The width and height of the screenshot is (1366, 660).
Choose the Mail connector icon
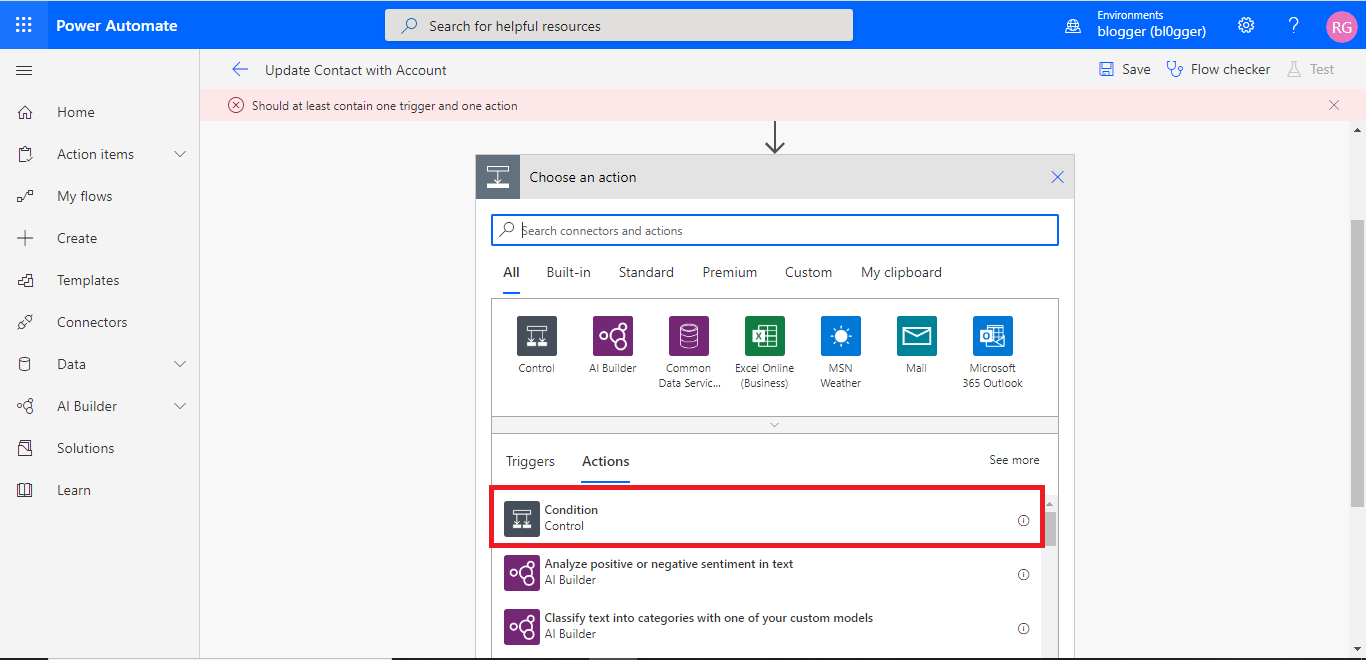[917, 336]
